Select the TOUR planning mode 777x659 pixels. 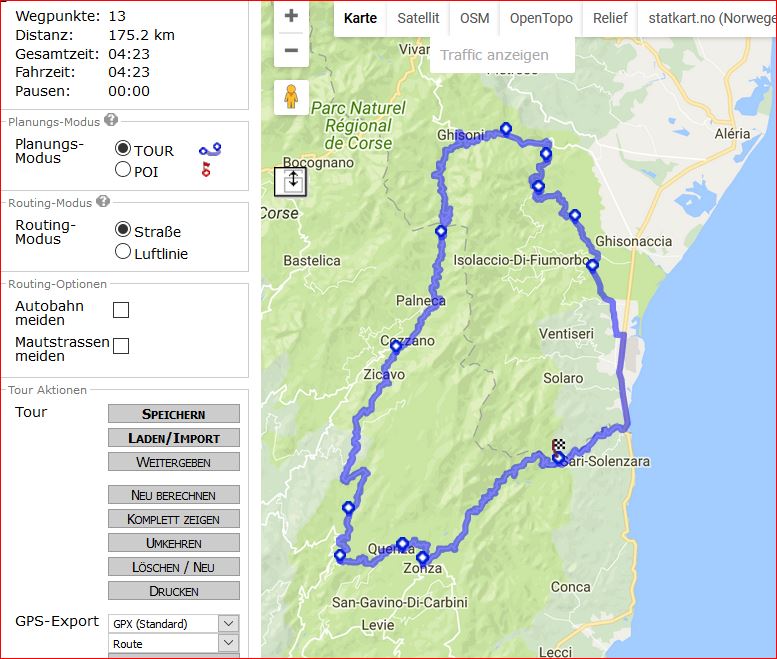point(123,148)
